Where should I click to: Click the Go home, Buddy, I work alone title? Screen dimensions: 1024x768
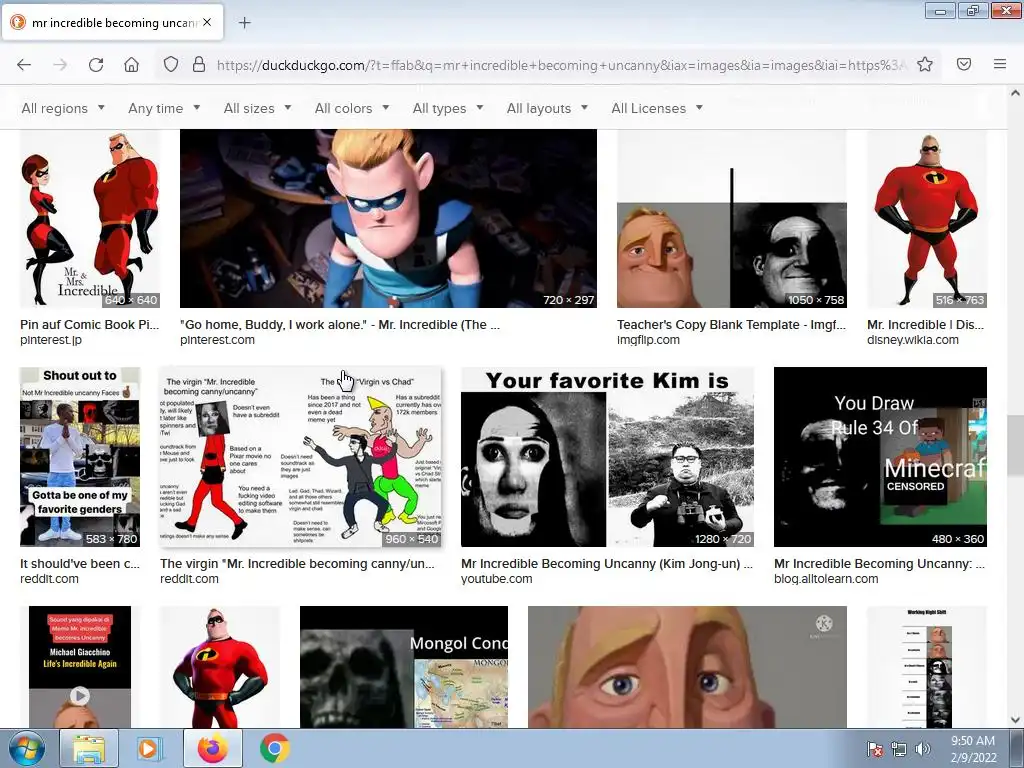tap(340, 325)
